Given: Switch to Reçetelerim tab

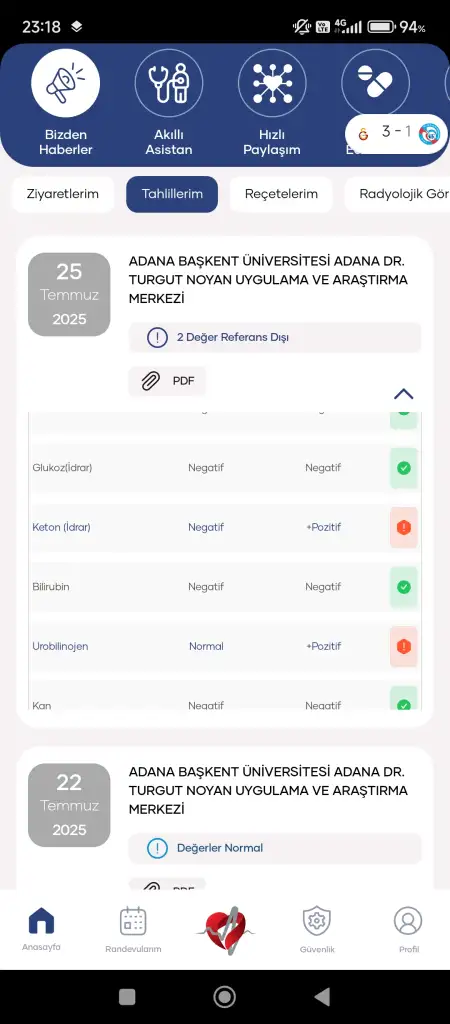Looking at the screenshot, I should coord(281,194).
